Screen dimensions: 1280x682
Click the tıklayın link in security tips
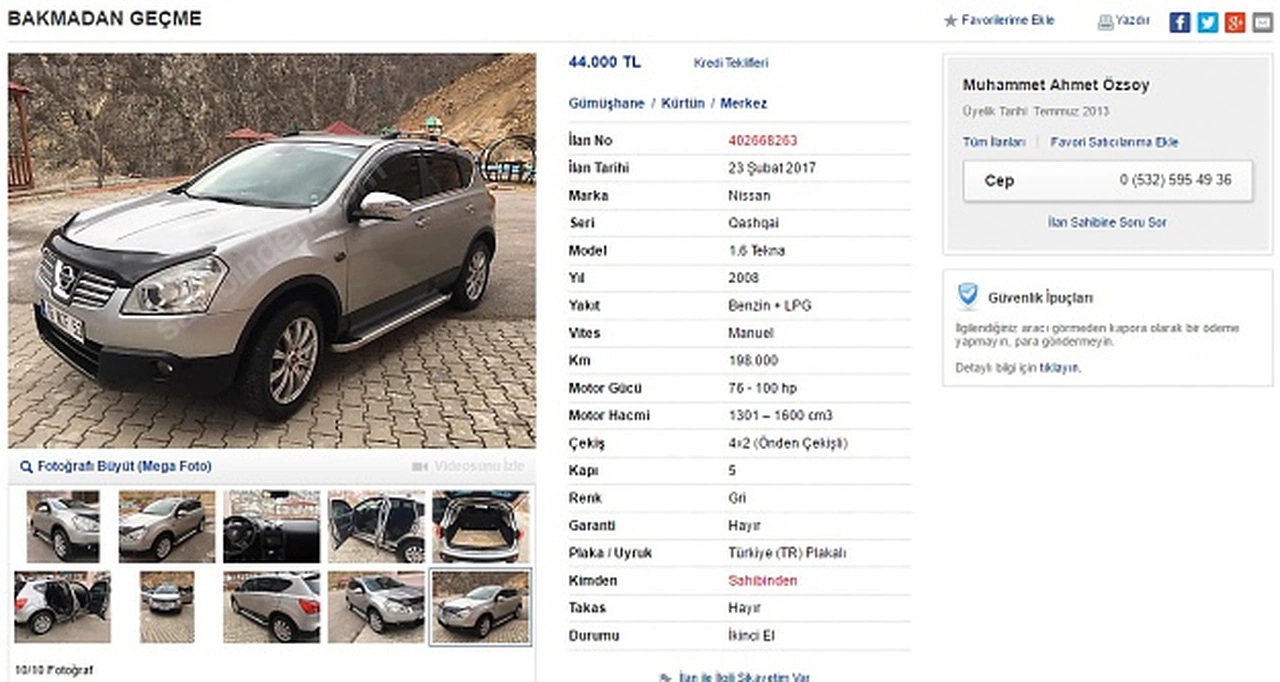[x=1059, y=368]
